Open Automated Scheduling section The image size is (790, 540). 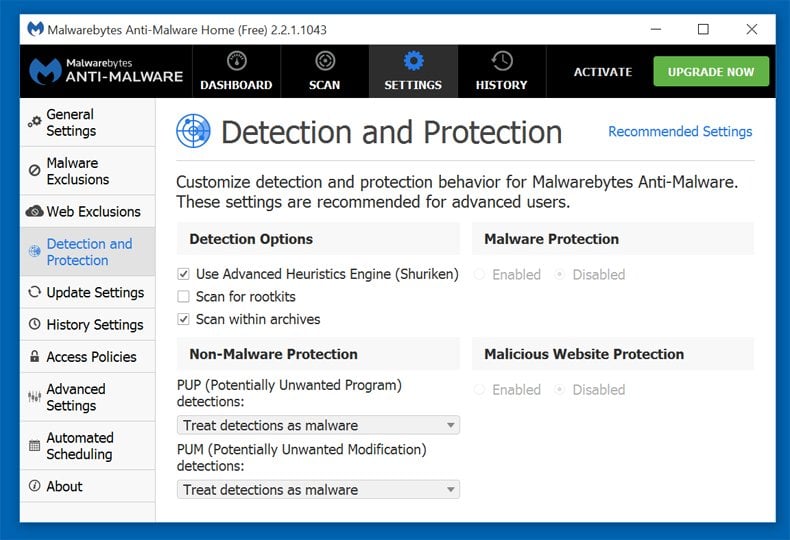click(88, 445)
